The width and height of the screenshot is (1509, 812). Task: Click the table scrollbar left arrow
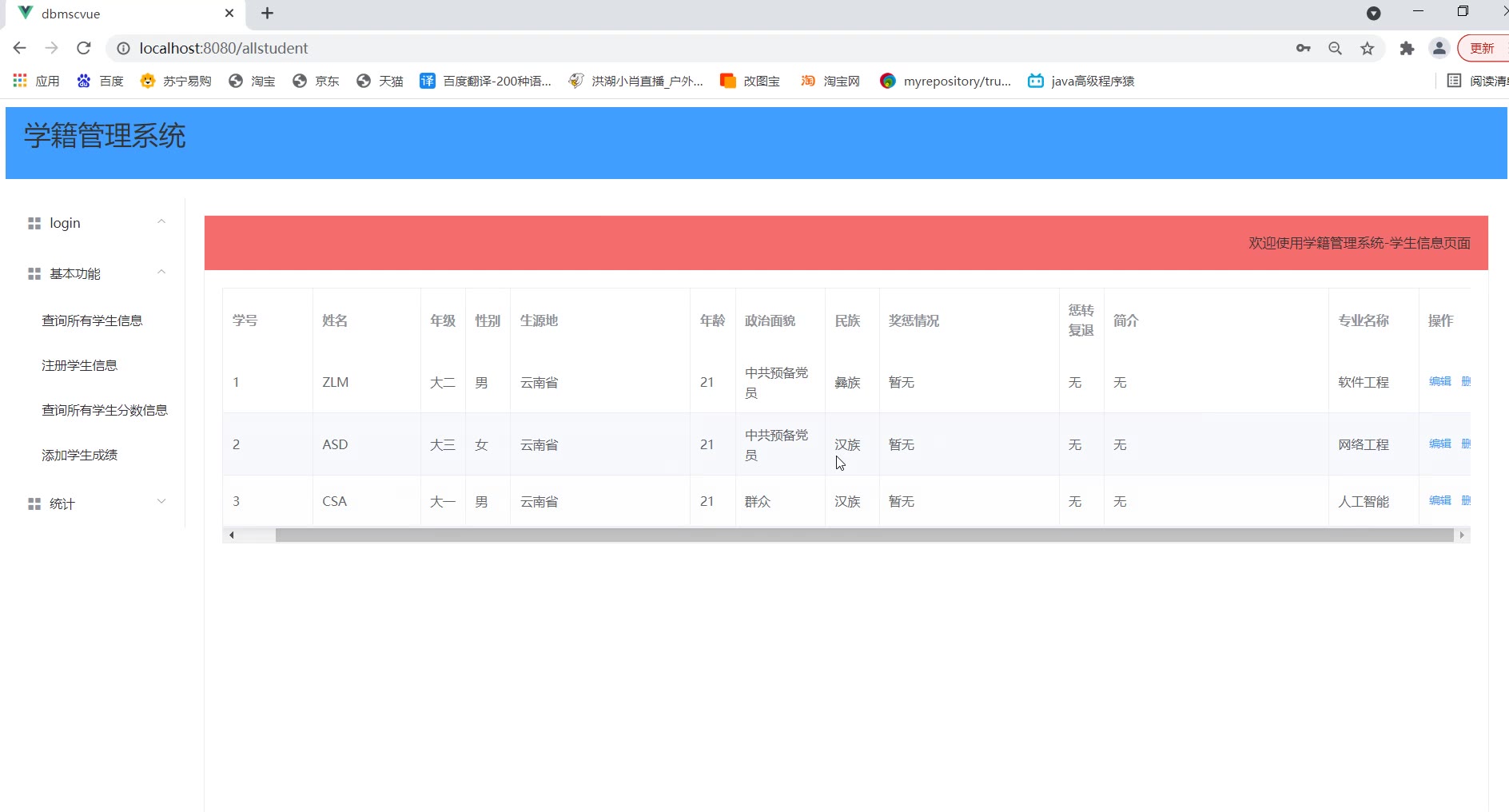[231, 535]
